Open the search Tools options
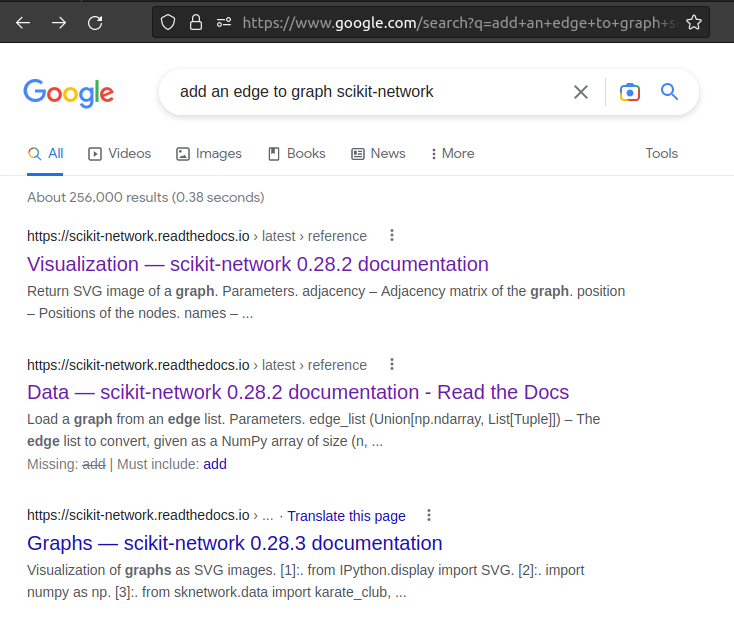Viewport: 734px width, 631px height. point(661,154)
